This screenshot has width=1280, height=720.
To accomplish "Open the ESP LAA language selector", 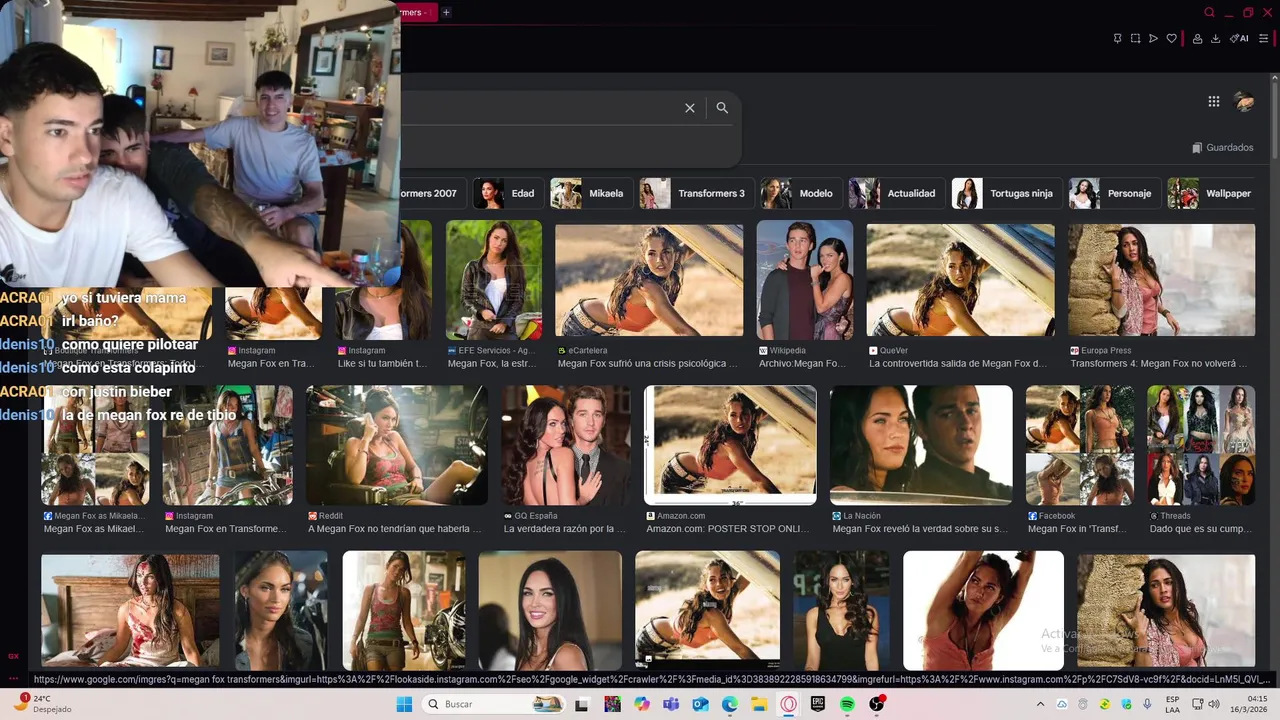I will pyautogui.click(x=1173, y=704).
